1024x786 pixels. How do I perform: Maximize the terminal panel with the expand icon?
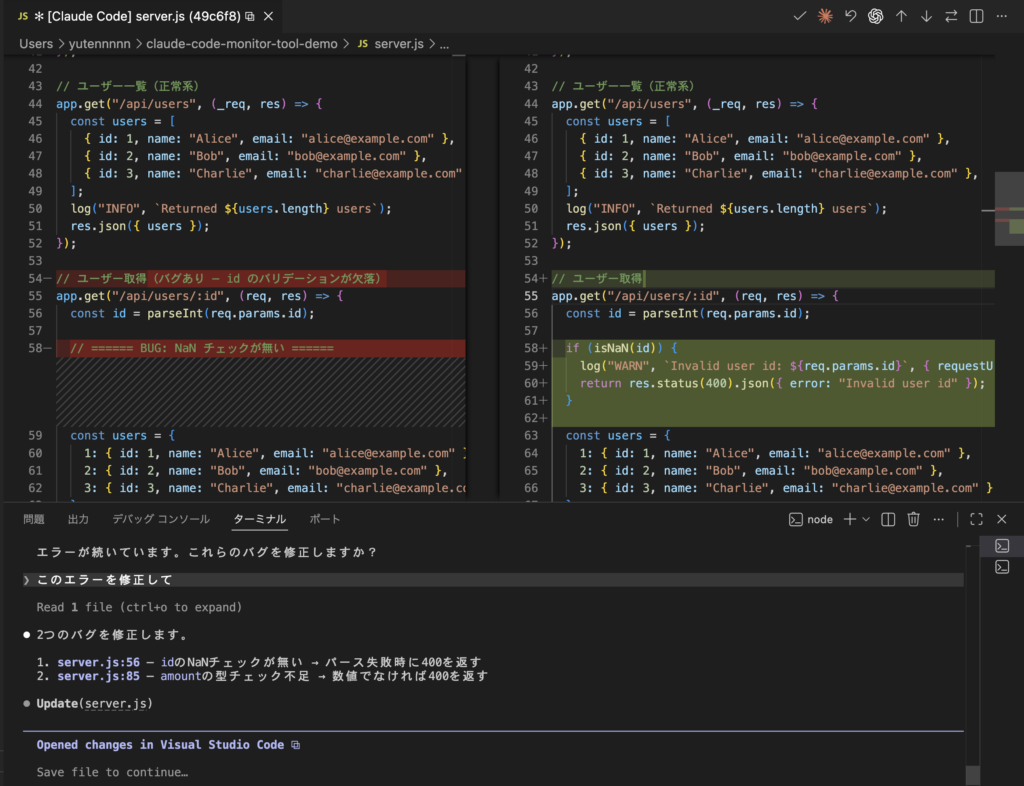975,519
